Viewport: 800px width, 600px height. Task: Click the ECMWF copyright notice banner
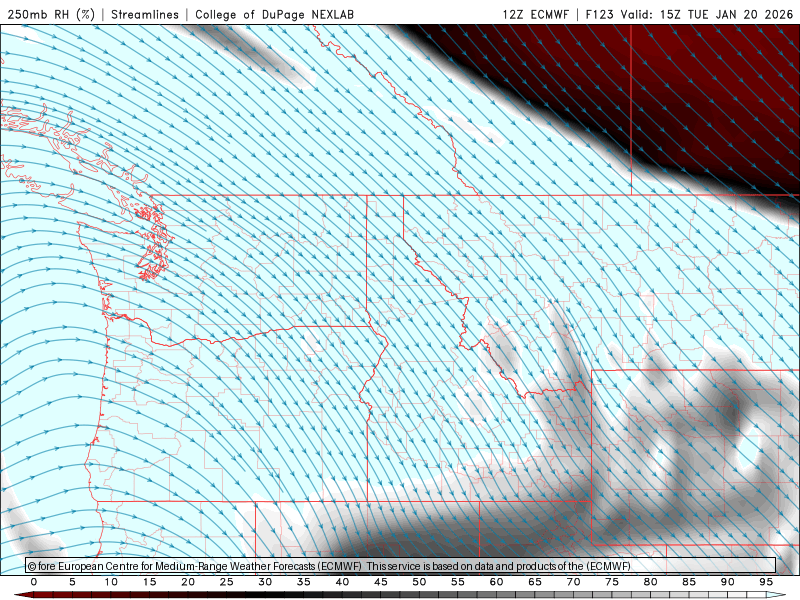click(401, 566)
